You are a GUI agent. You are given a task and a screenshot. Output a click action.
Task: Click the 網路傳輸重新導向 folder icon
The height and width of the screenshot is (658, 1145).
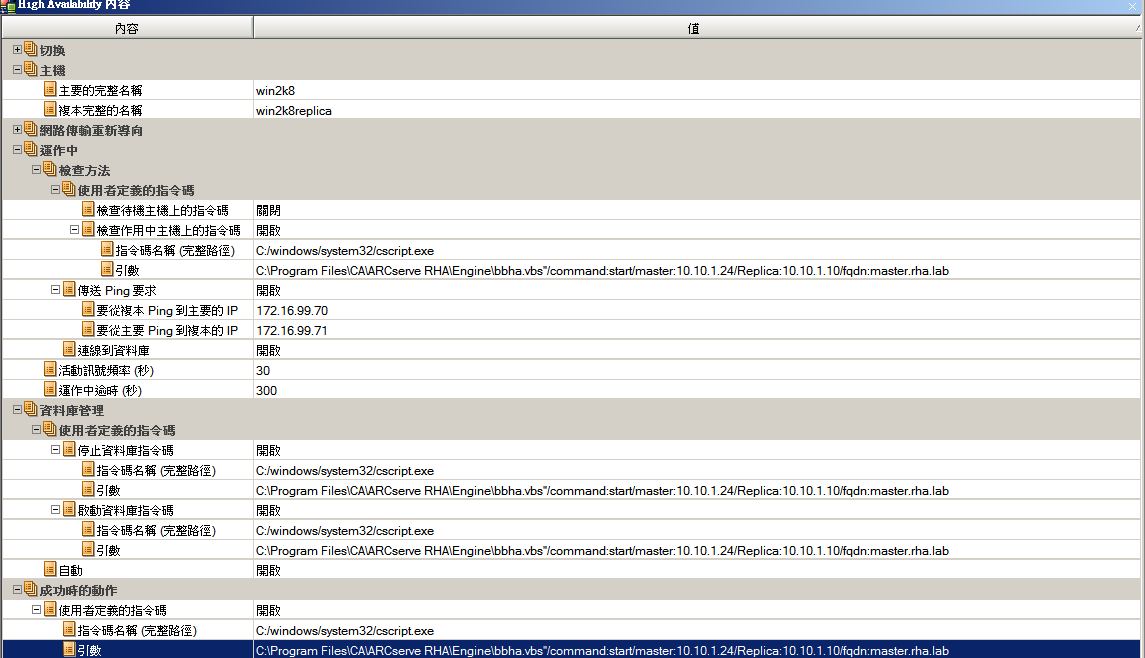31,129
